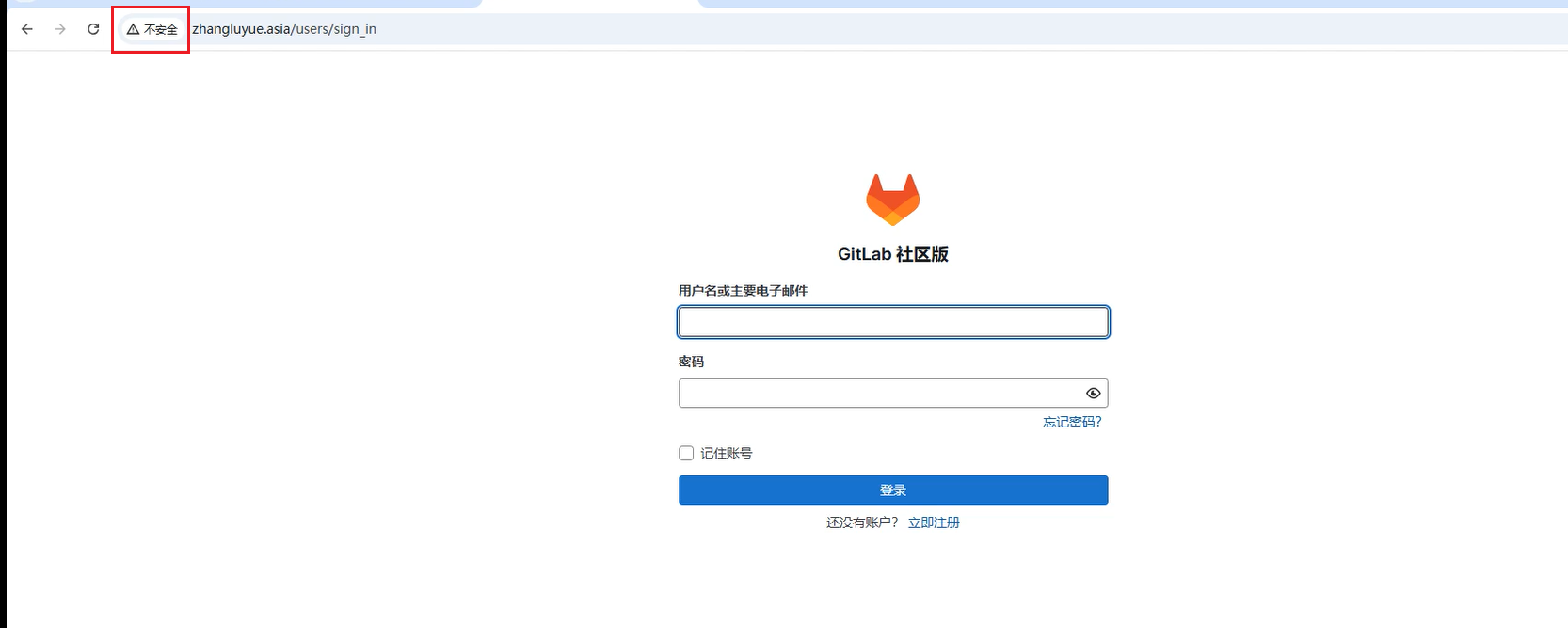Open the 立即注册 sign-up link

tap(934, 523)
